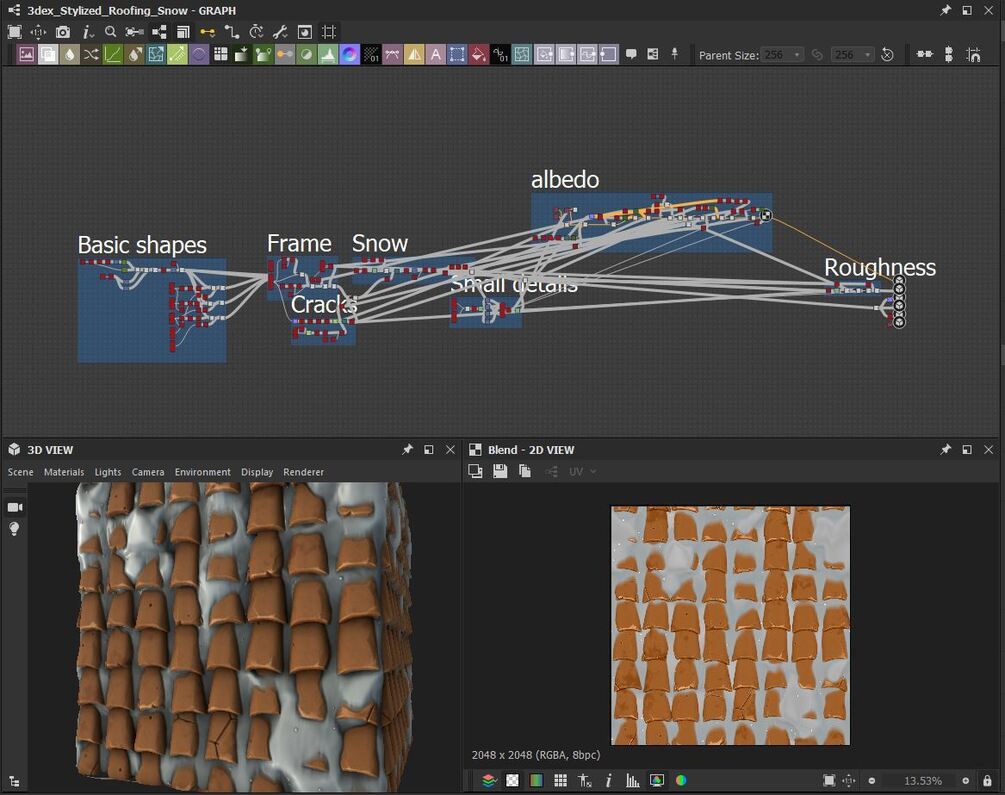Show histogram in the 2D view
1005x795 pixels.
633,780
